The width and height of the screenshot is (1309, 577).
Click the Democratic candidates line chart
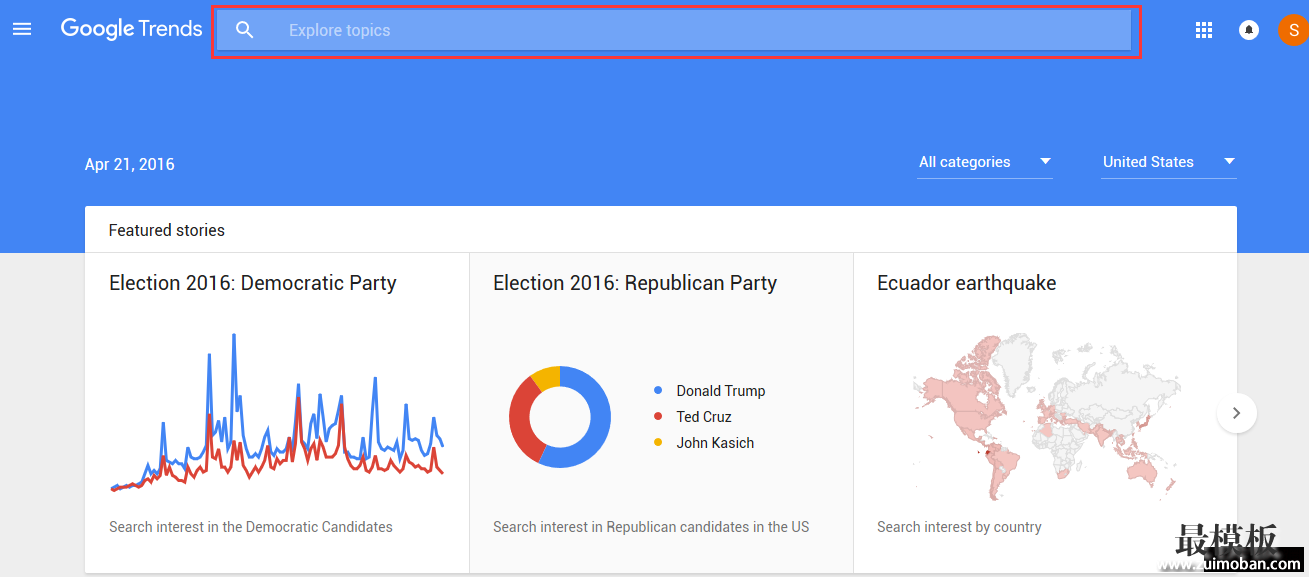click(x=277, y=413)
